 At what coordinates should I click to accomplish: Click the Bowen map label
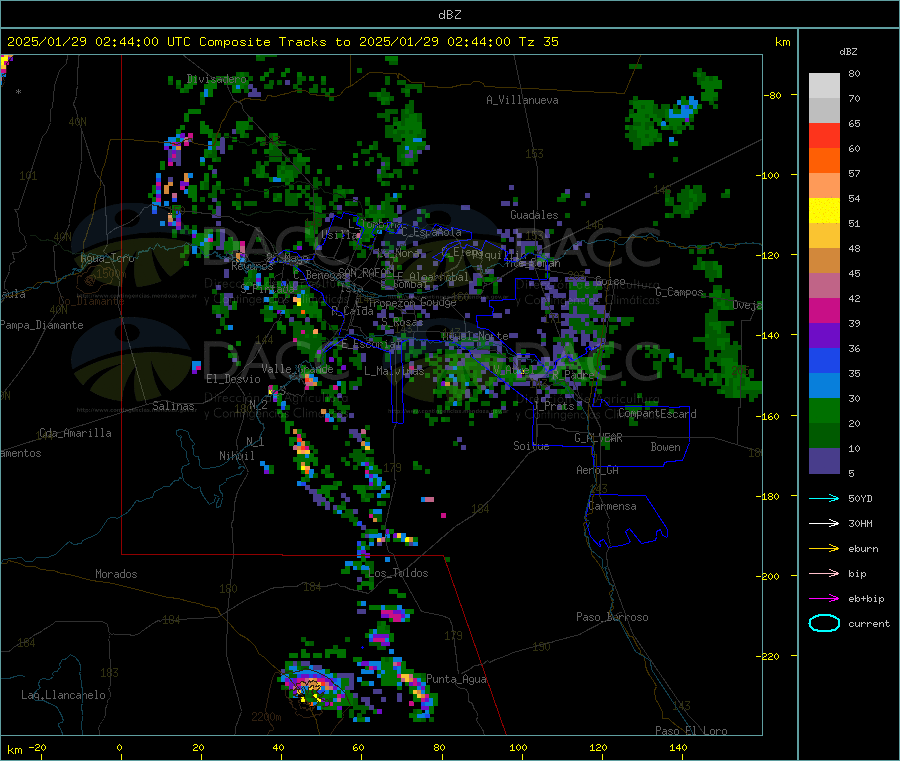665,447
